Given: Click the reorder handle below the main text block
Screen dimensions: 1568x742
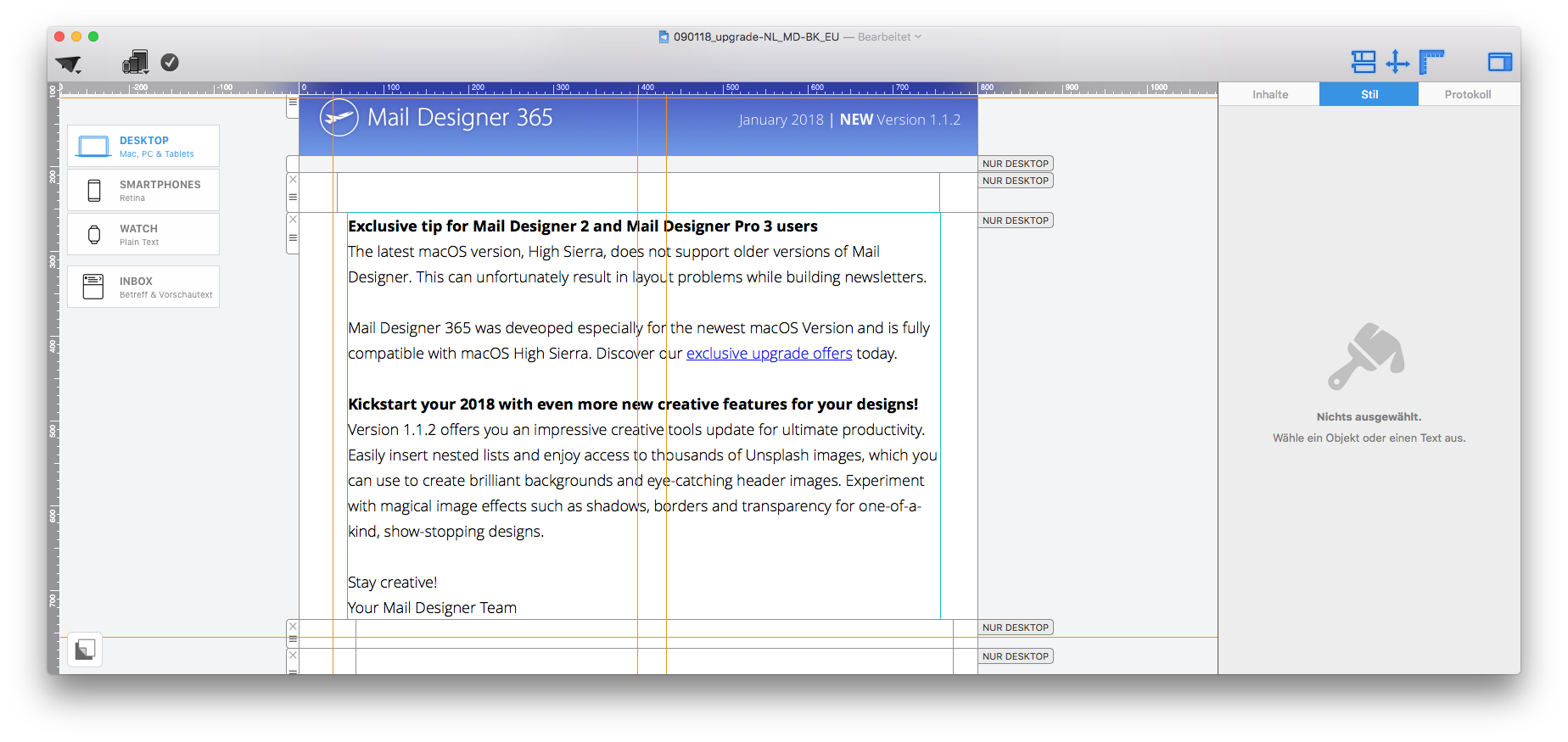Looking at the screenshot, I should tap(293, 639).
